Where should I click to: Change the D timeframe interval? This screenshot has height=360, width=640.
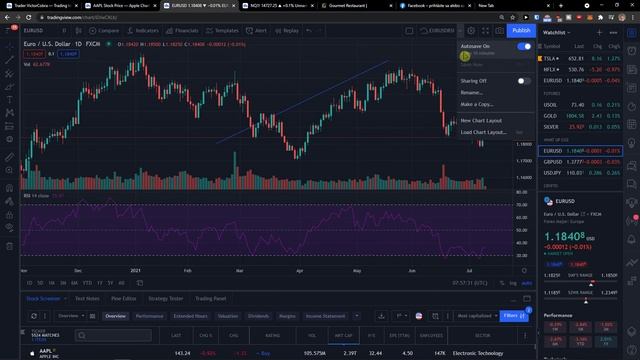coord(64,31)
